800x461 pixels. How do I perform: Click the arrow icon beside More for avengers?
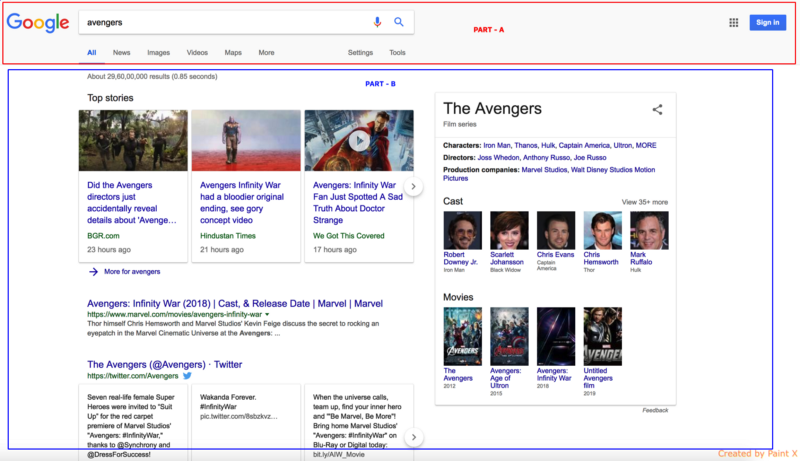[x=93, y=272]
